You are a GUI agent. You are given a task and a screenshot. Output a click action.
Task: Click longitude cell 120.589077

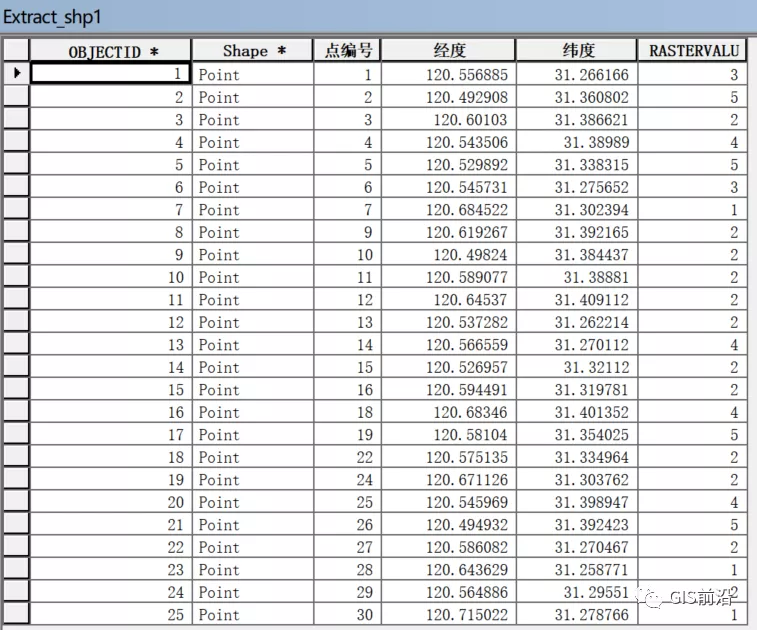pyautogui.click(x=449, y=277)
